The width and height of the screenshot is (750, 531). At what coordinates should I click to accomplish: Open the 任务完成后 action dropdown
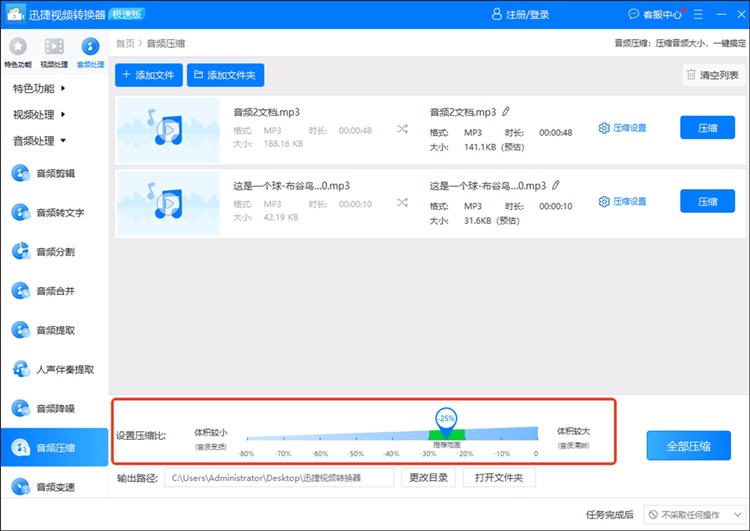coord(694,515)
